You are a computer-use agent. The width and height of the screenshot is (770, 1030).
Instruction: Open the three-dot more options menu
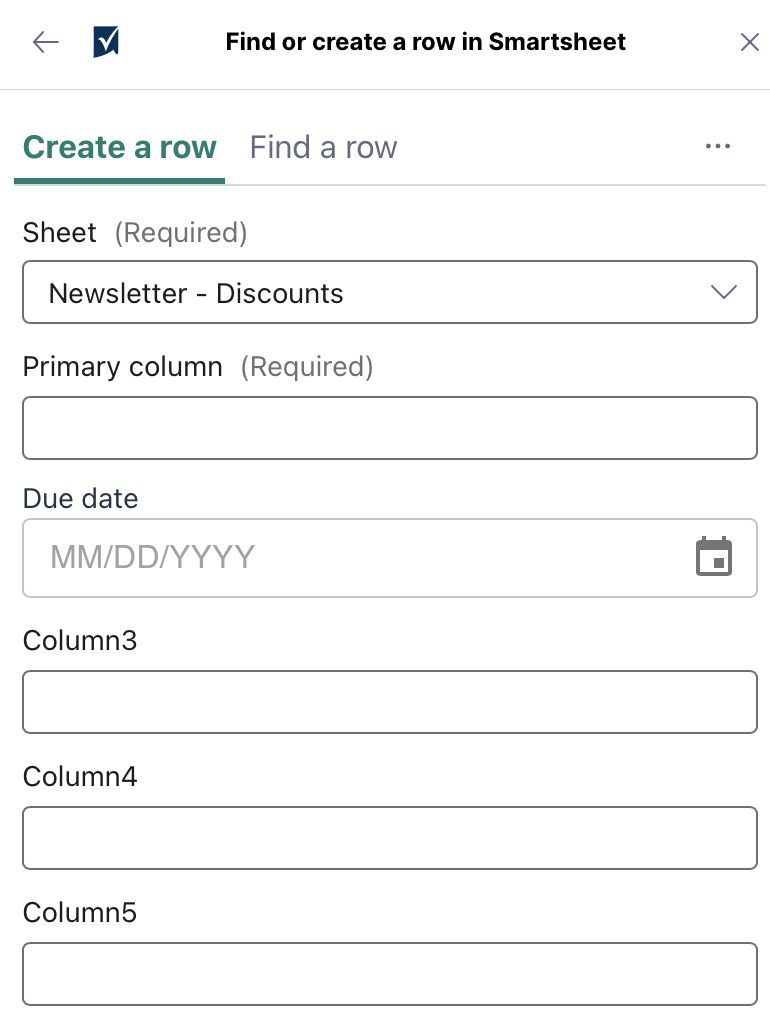[x=717, y=146]
